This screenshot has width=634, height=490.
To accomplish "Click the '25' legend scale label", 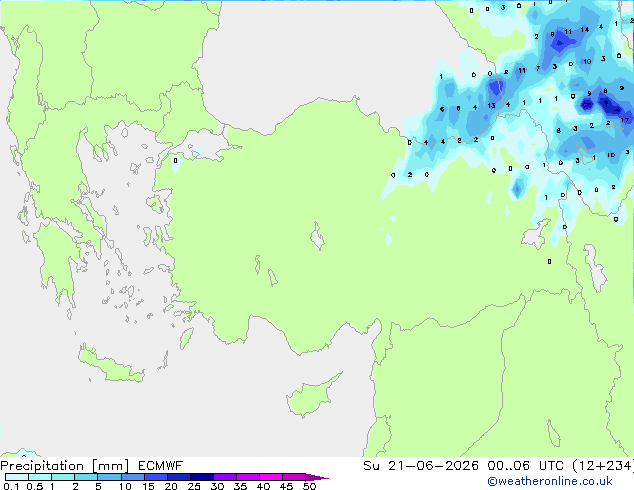I will 194,486.
